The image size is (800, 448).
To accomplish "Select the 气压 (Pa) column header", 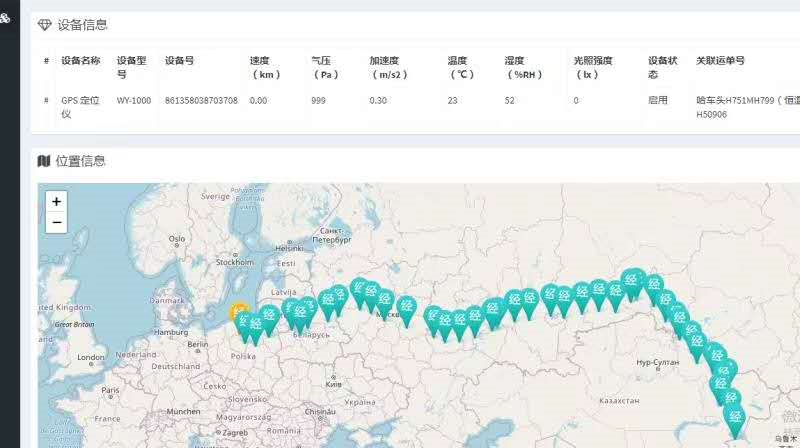I will (x=325, y=67).
